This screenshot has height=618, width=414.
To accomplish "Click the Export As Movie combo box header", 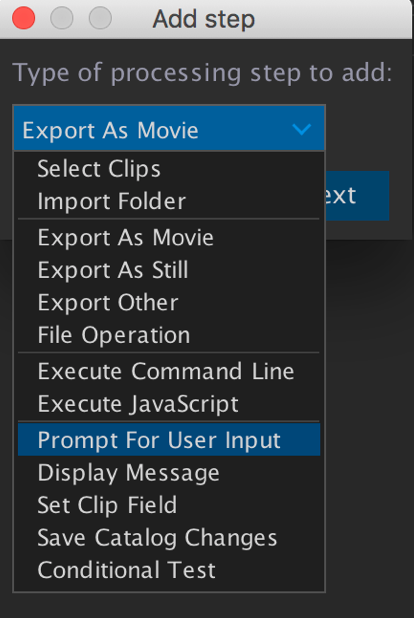I will point(169,128).
